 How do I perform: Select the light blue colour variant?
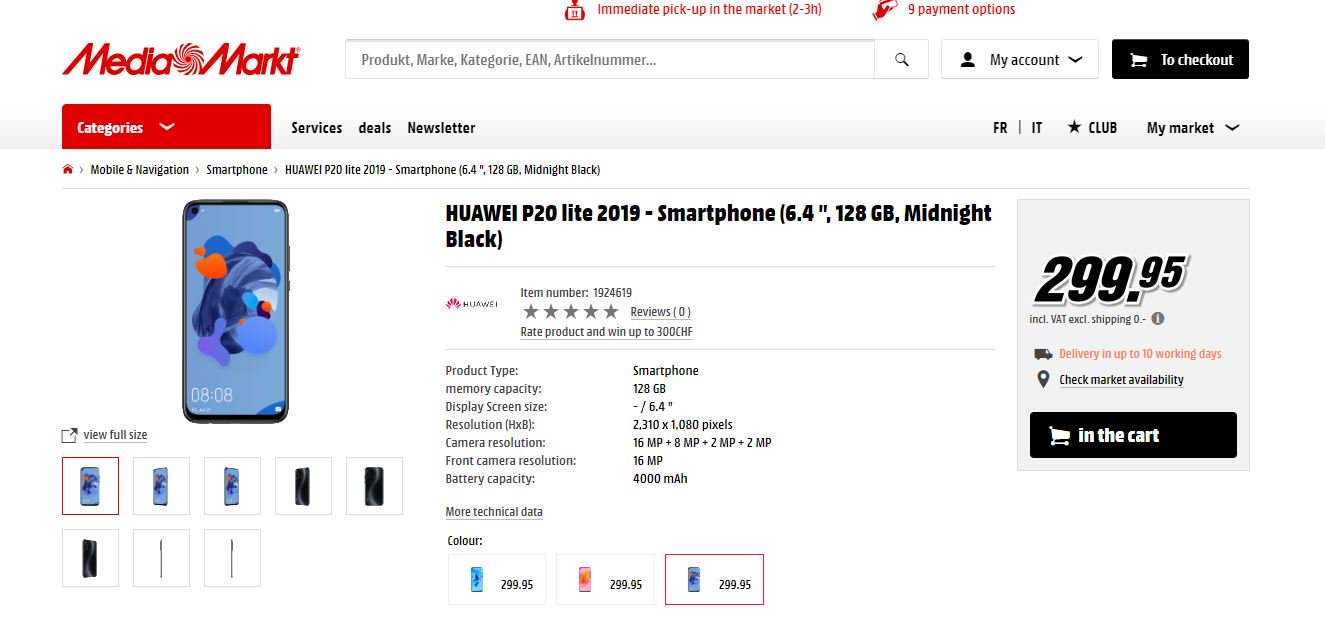tap(497, 580)
